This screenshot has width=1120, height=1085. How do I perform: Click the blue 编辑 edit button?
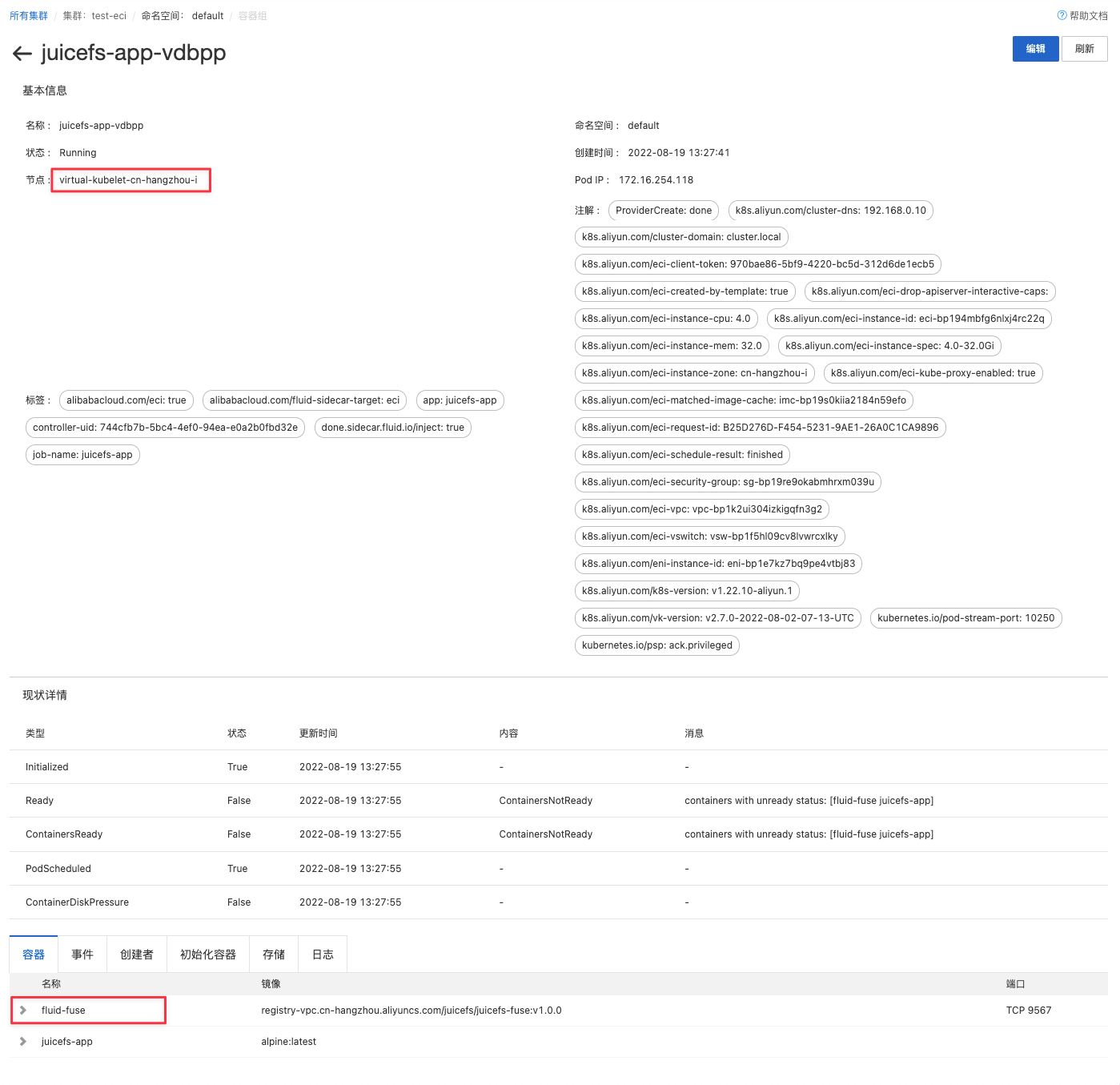pyautogui.click(x=1035, y=49)
